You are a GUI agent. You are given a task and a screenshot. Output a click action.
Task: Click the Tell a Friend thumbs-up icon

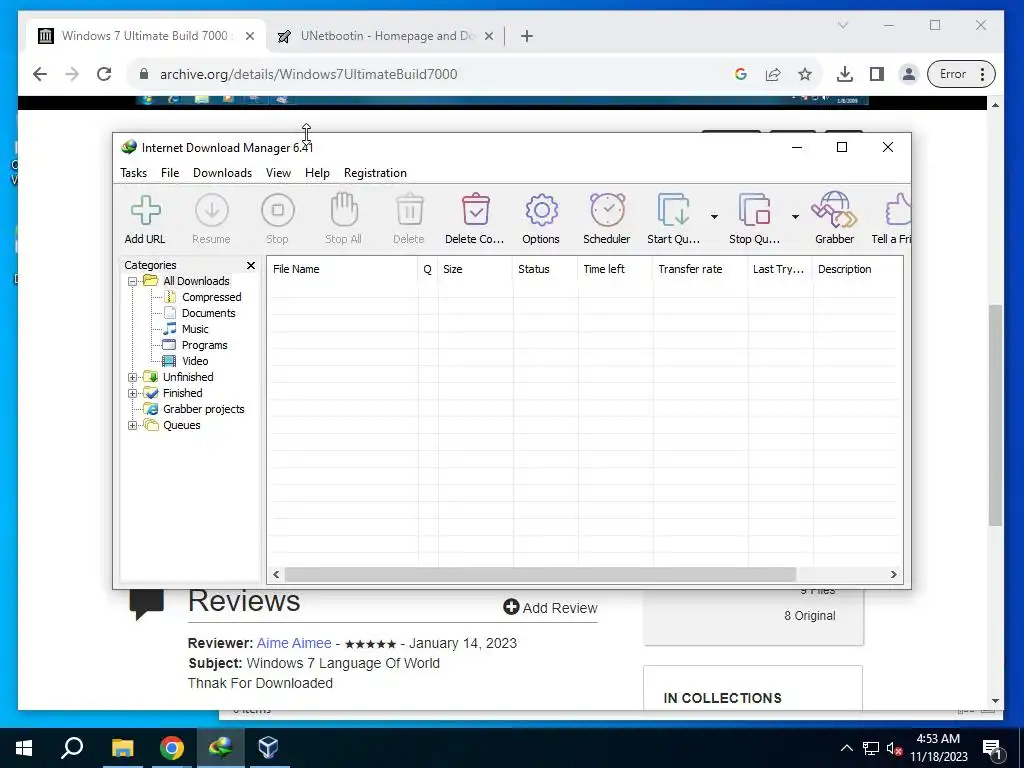pyautogui.click(x=892, y=219)
